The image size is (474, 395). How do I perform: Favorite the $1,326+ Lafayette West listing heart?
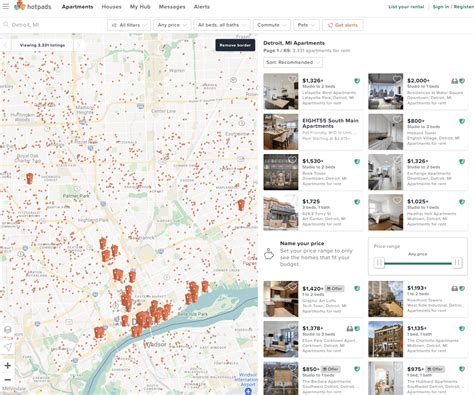click(x=293, y=79)
